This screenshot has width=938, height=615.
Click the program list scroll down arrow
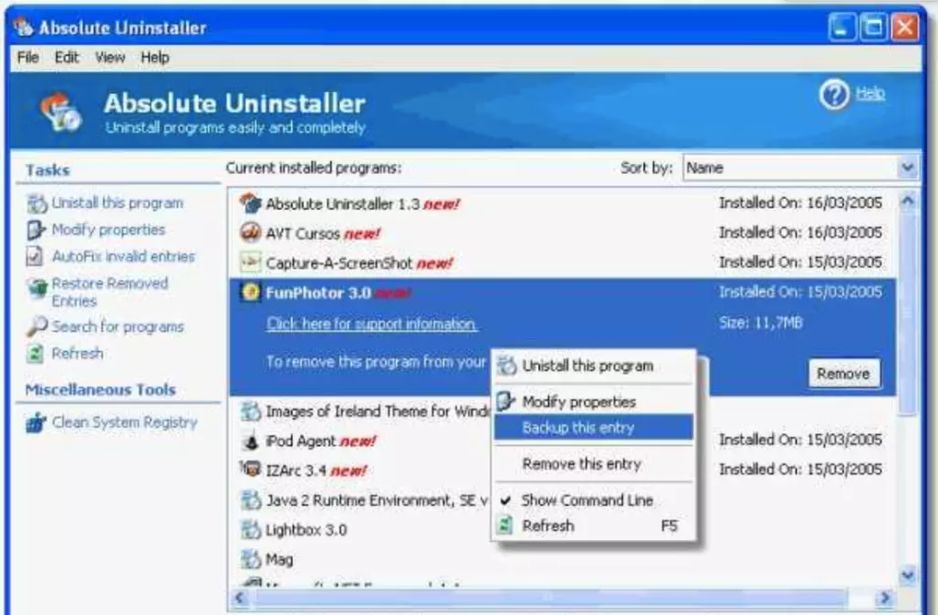[x=907, y=576]
